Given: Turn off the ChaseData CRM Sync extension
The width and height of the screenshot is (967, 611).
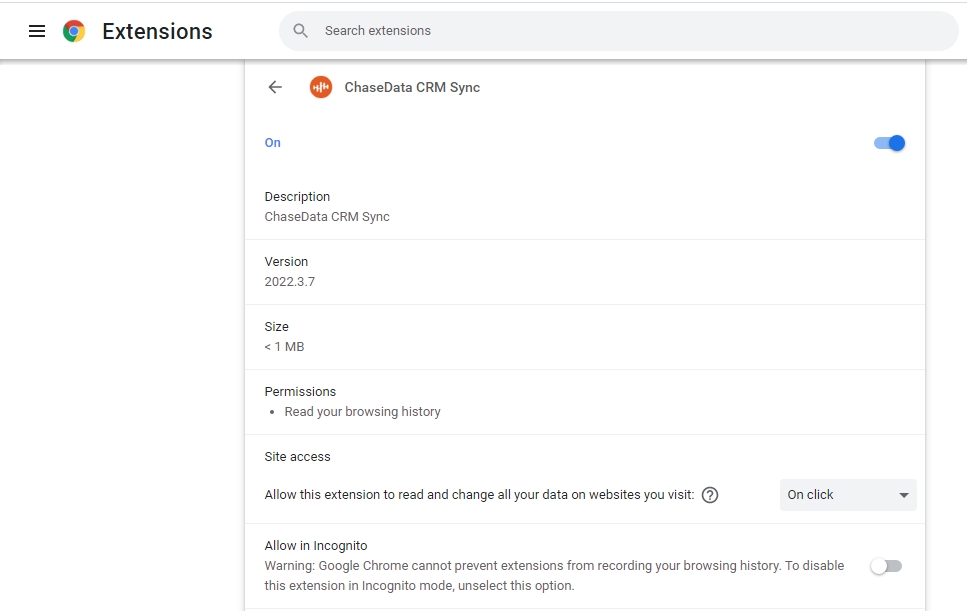Looking at the screenshot, I should point(889,143).
